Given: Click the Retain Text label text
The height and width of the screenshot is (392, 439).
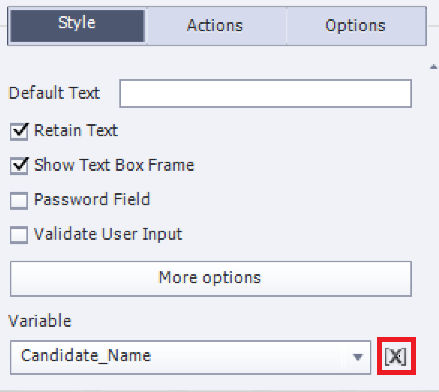Looking at the screenshot, I should 76,130.
